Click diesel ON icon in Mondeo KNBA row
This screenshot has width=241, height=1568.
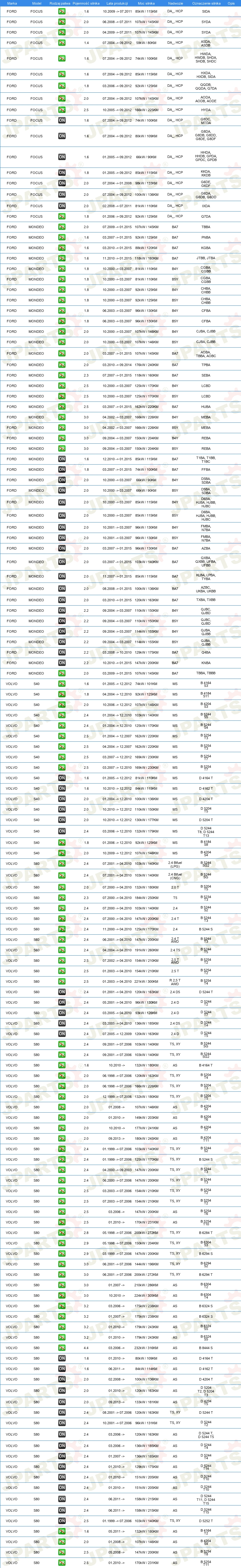(61, 663)
